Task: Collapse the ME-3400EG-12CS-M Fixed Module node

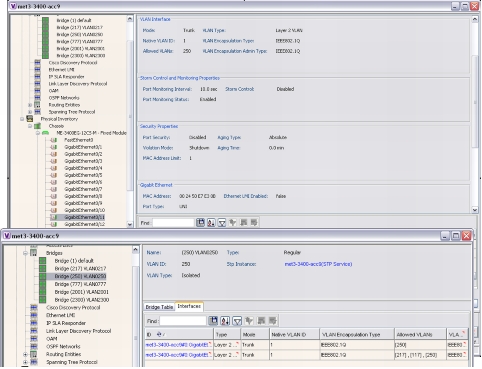Action: (x=38, y=133)
